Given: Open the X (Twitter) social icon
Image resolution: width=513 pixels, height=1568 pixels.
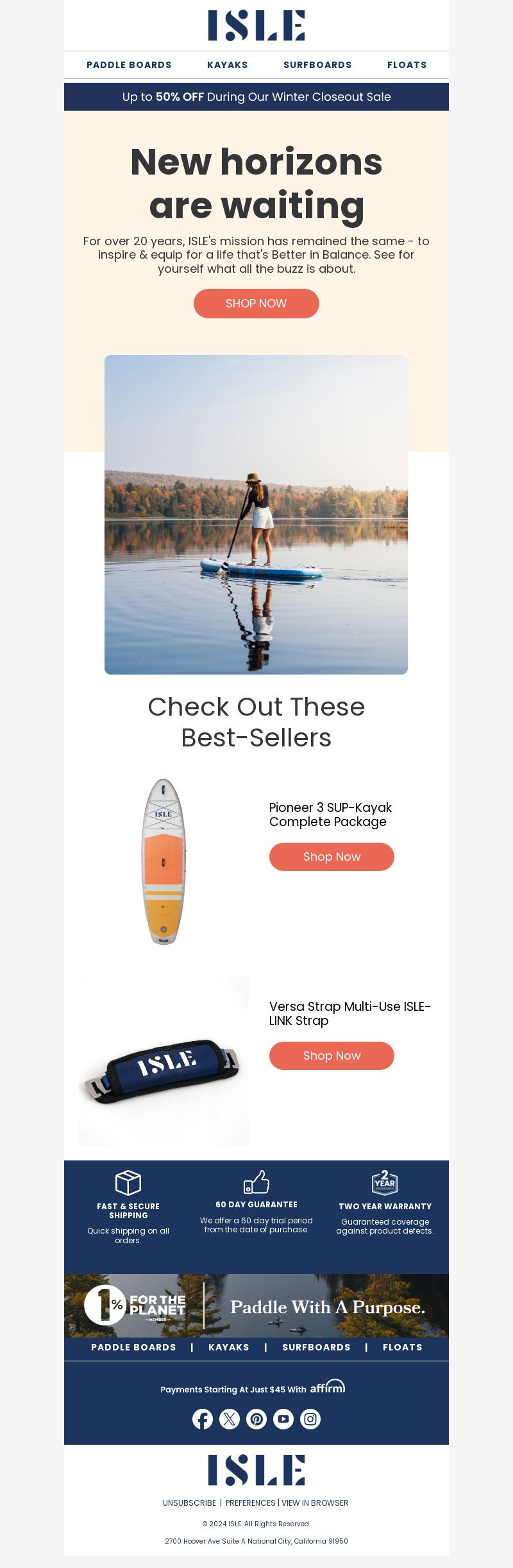Looking at the screenshot, I should (230, 1419).
